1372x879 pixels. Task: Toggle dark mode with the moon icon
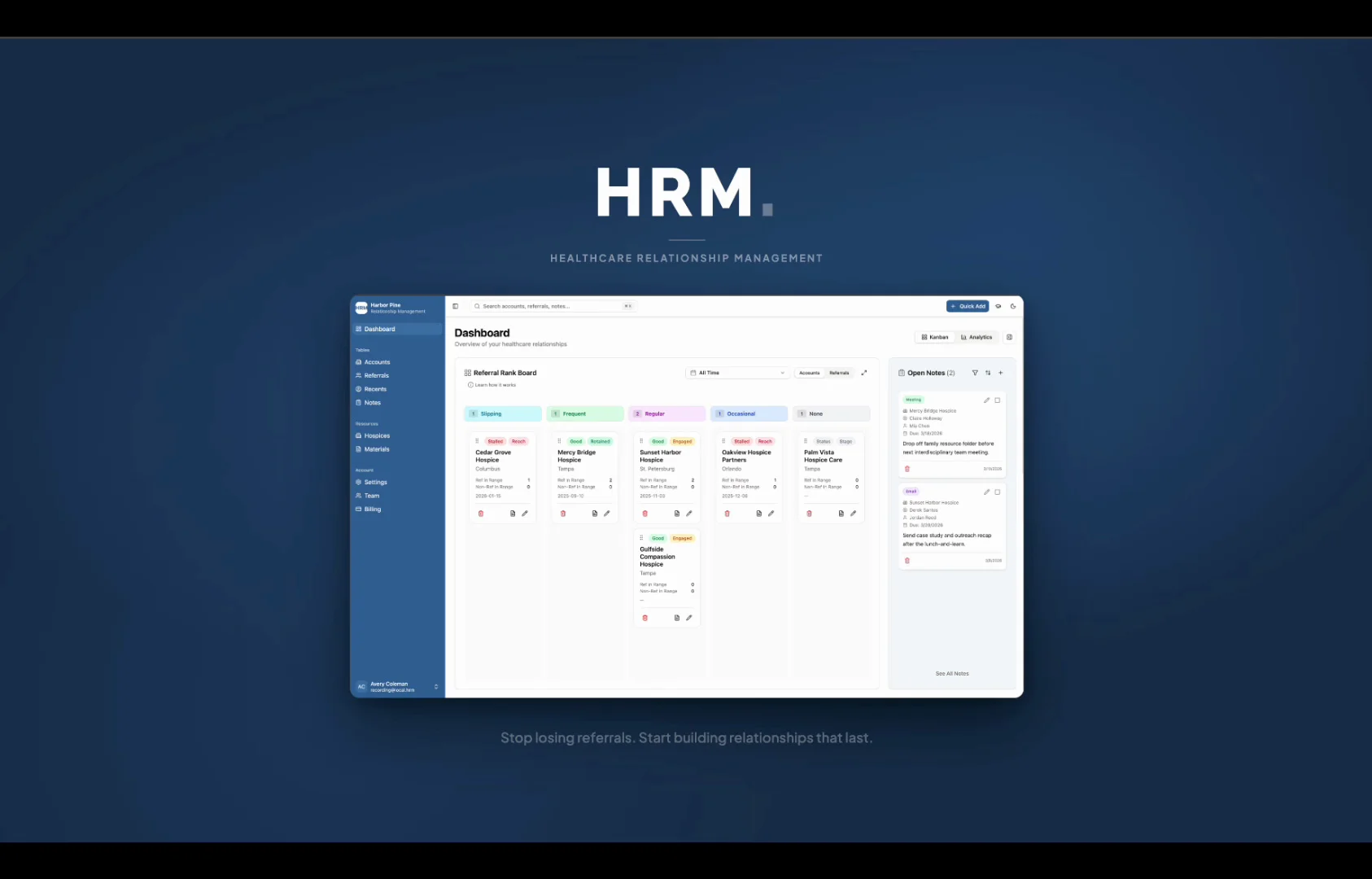point(1013,307)
